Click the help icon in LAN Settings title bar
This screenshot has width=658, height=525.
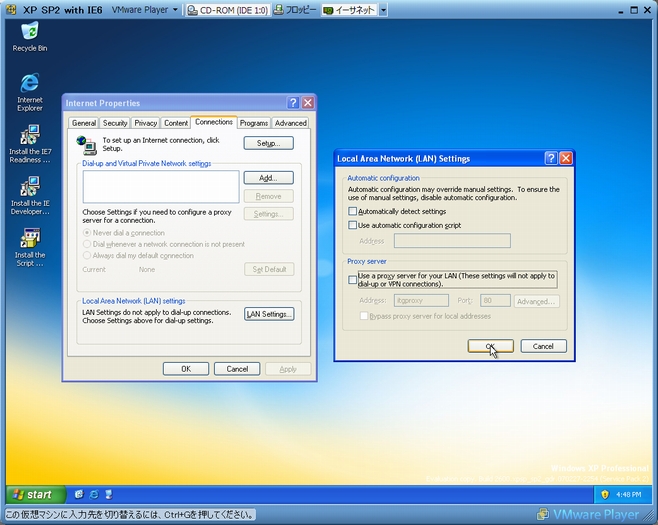[551, 158]
